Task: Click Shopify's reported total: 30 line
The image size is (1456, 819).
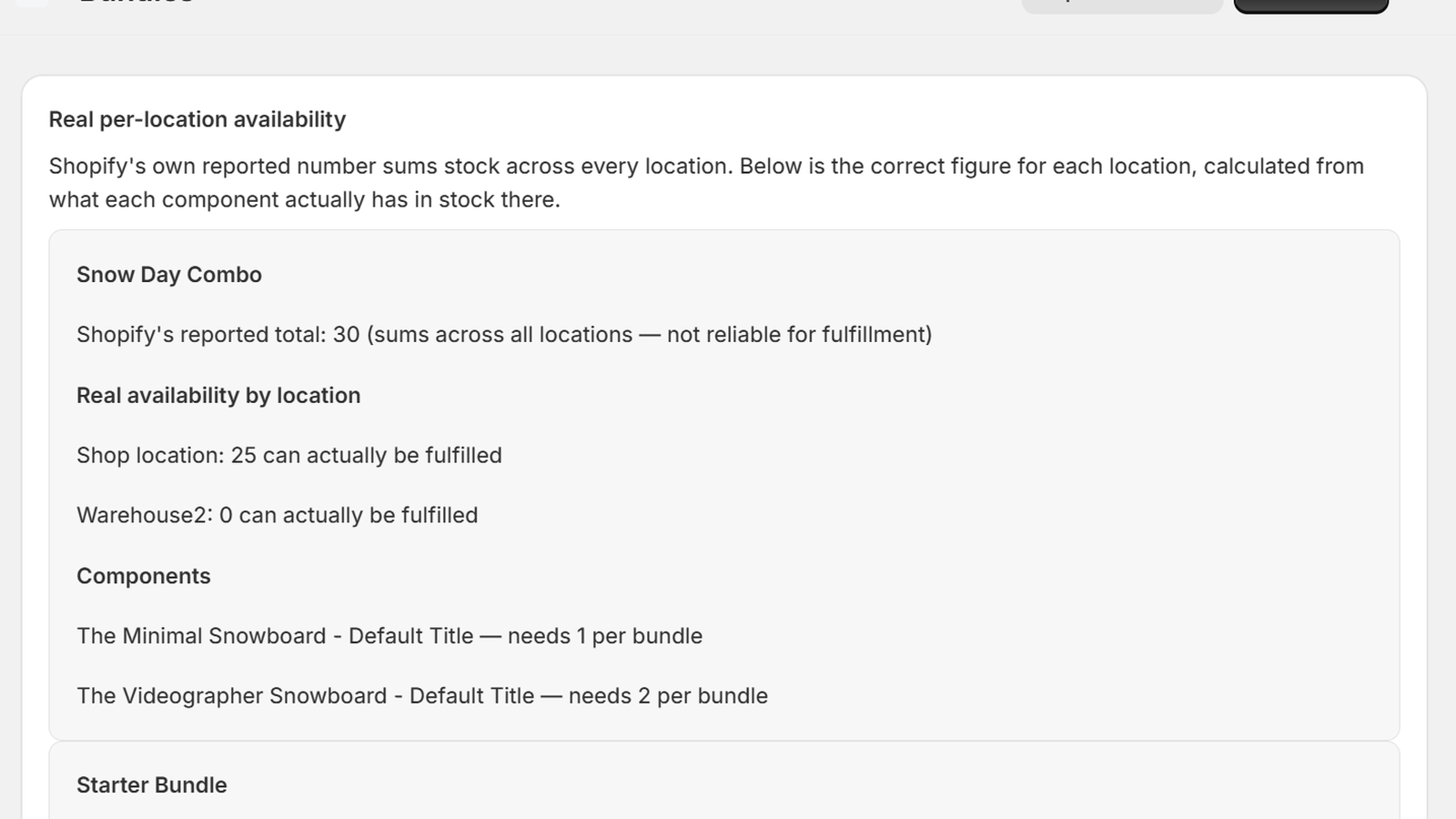Action: coord(504,335)
